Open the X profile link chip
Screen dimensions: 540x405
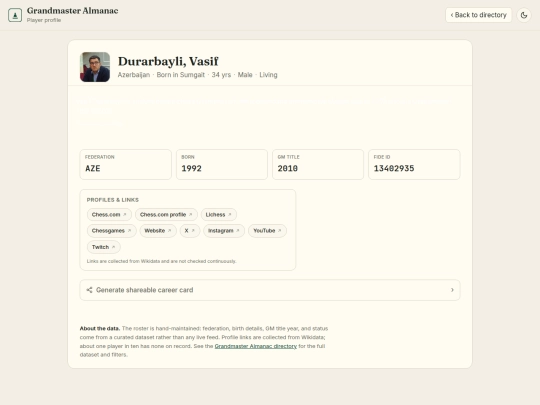(x=190, y=231)
